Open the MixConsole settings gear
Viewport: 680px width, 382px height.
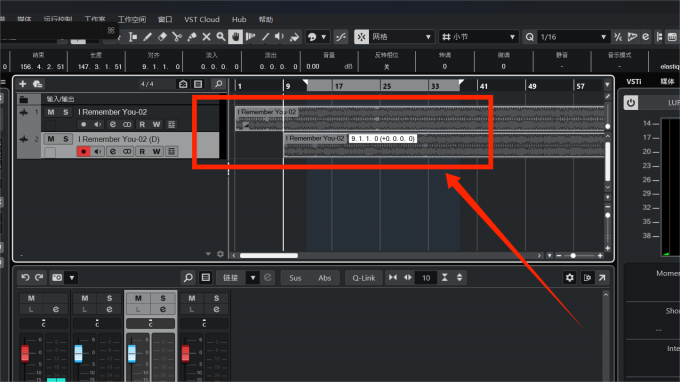(569, 278)
